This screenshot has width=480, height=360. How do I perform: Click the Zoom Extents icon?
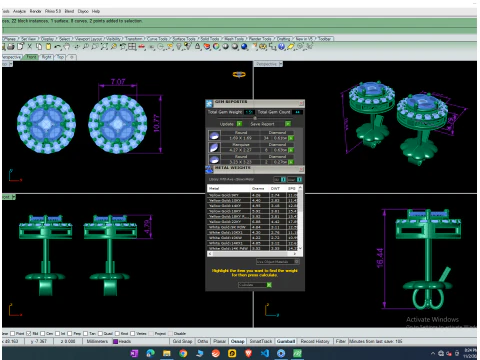104,47
